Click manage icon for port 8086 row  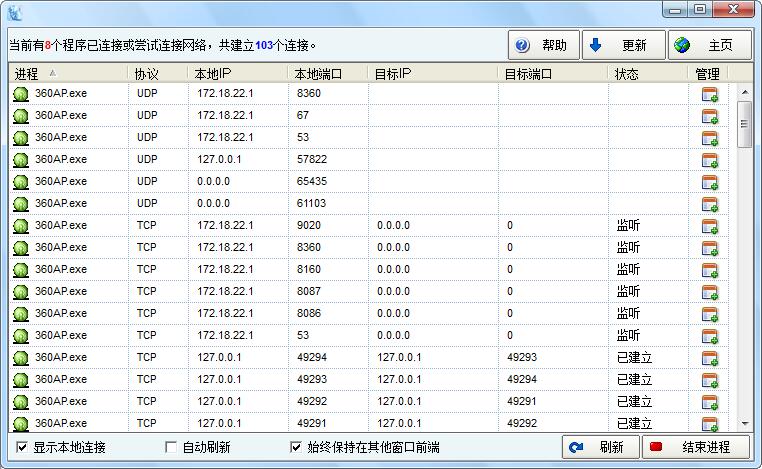point(710,314)
